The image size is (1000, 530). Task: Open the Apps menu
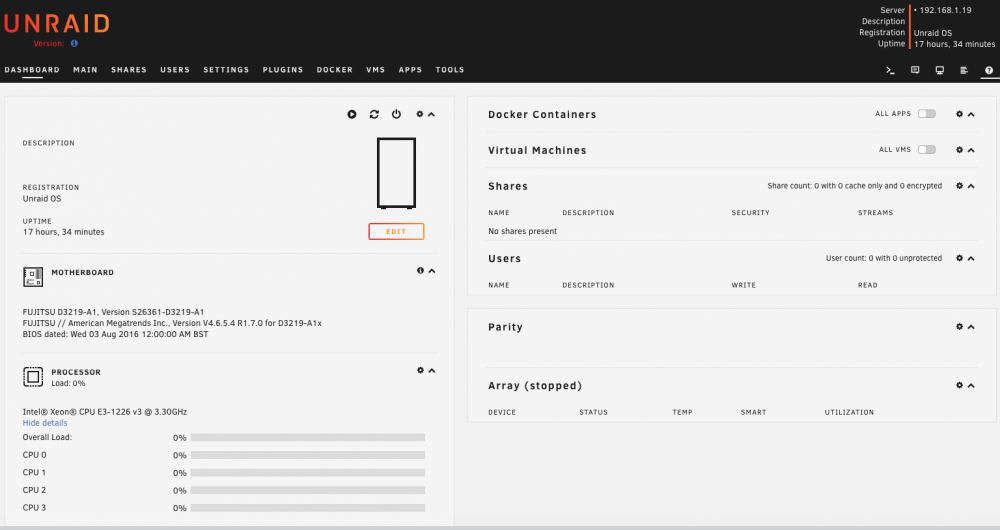pyautogui.click(x=410, y=70)
